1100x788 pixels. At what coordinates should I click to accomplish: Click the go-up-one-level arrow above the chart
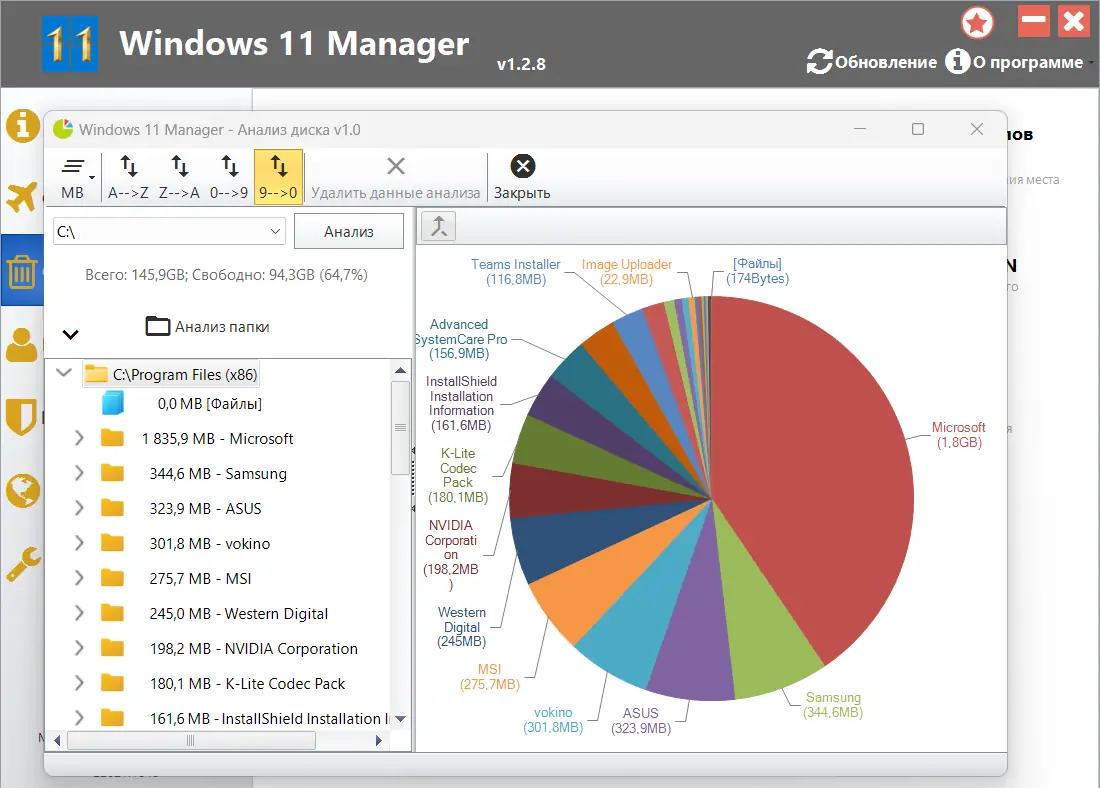click(x=439, y=227)
